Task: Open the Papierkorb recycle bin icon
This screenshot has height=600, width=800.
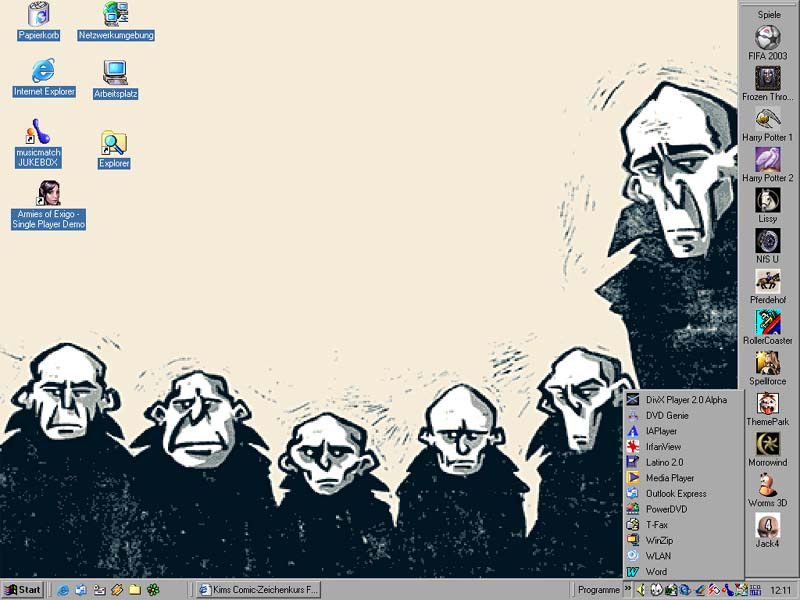Action: (39, 15)
